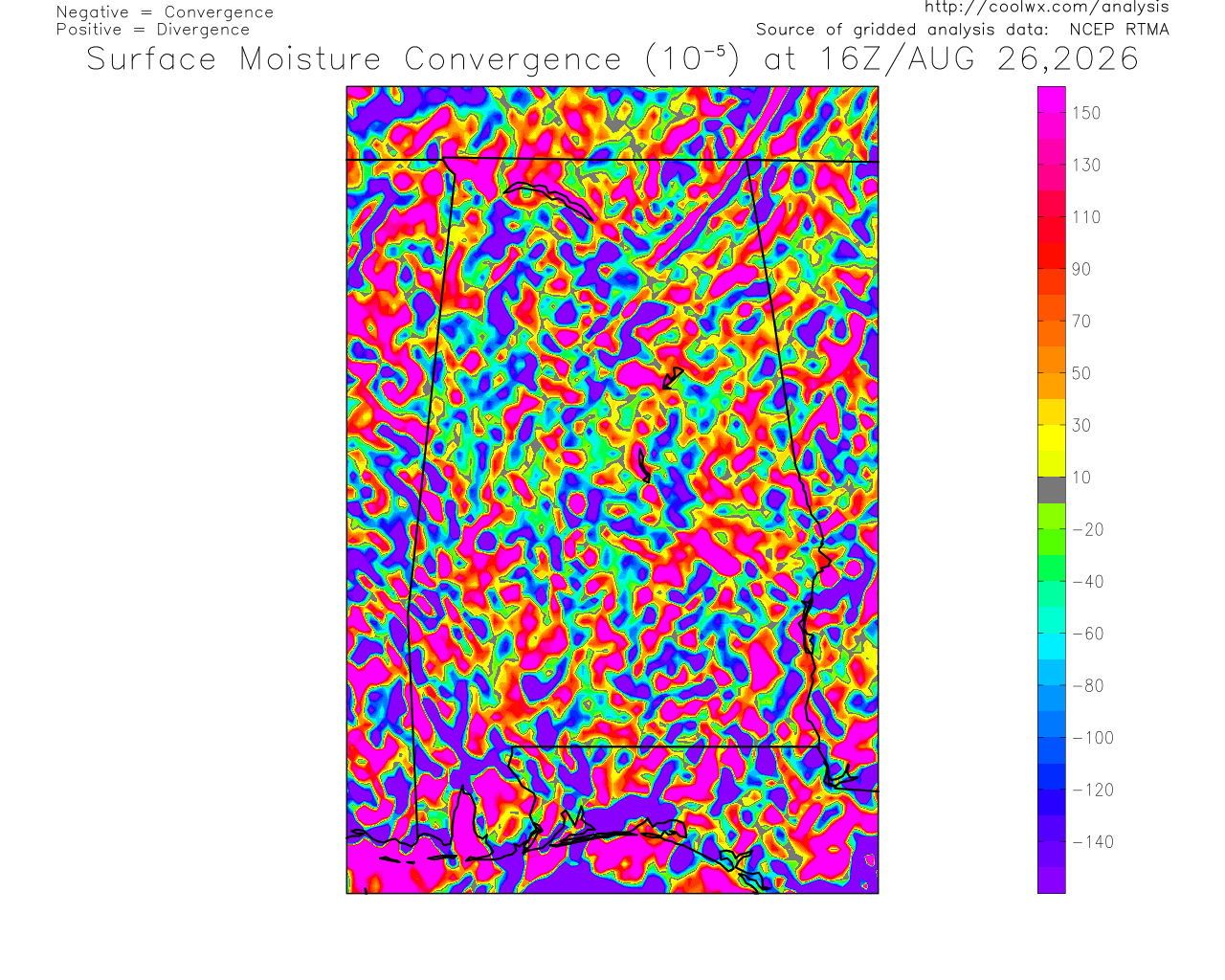Click the cyan colorbar segment near -60
This screenshot has height=980, width=1225.
click(x=1051, y=646)
